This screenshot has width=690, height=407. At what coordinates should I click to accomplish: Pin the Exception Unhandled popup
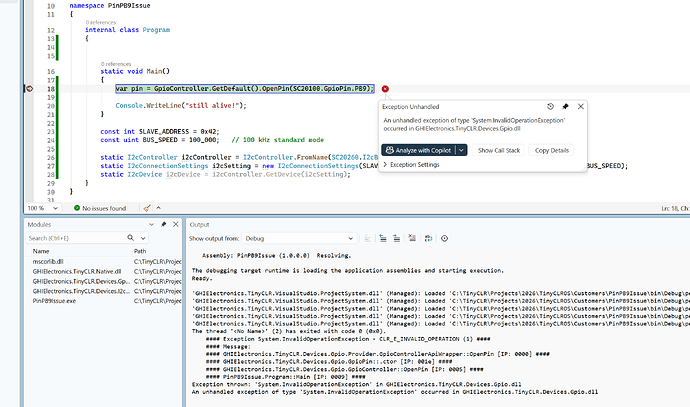coord(565,106)
